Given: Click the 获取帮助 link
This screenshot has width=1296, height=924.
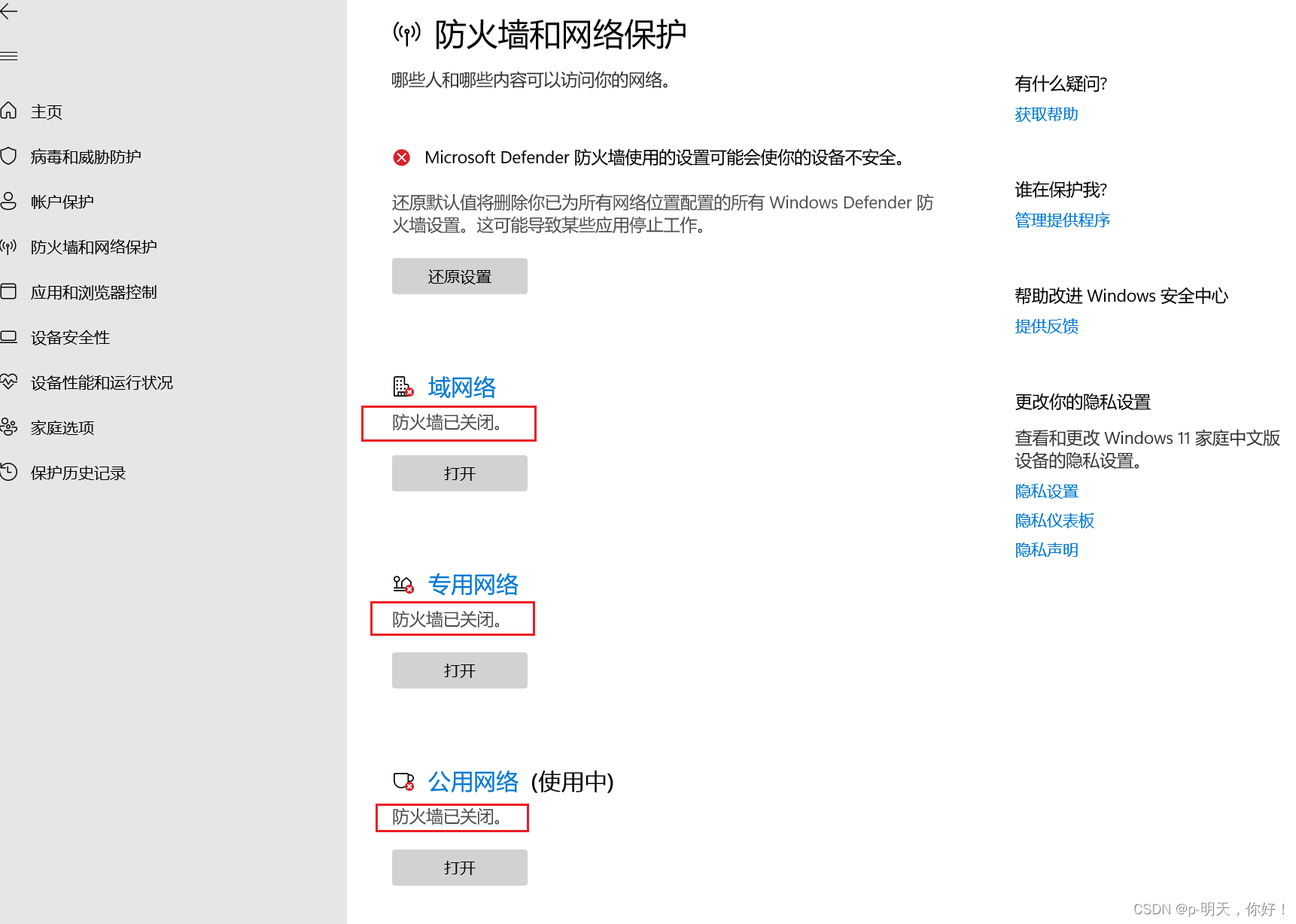Looking at the screenshot, I should point(1047,114).
